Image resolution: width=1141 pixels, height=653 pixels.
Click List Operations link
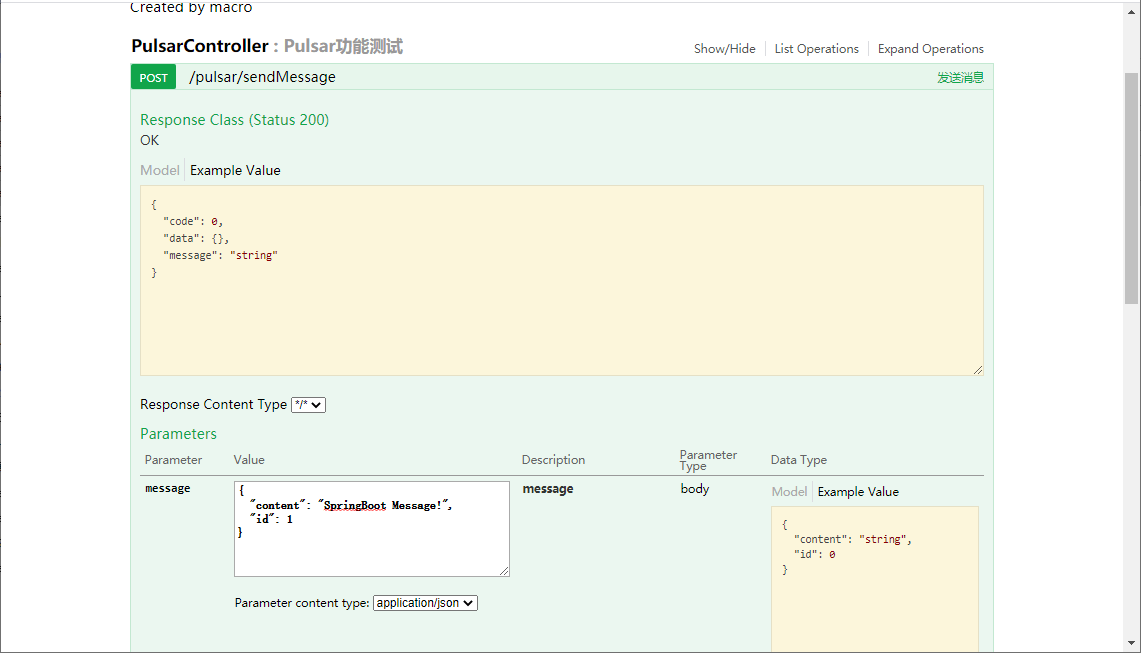(x=816, y=49)
